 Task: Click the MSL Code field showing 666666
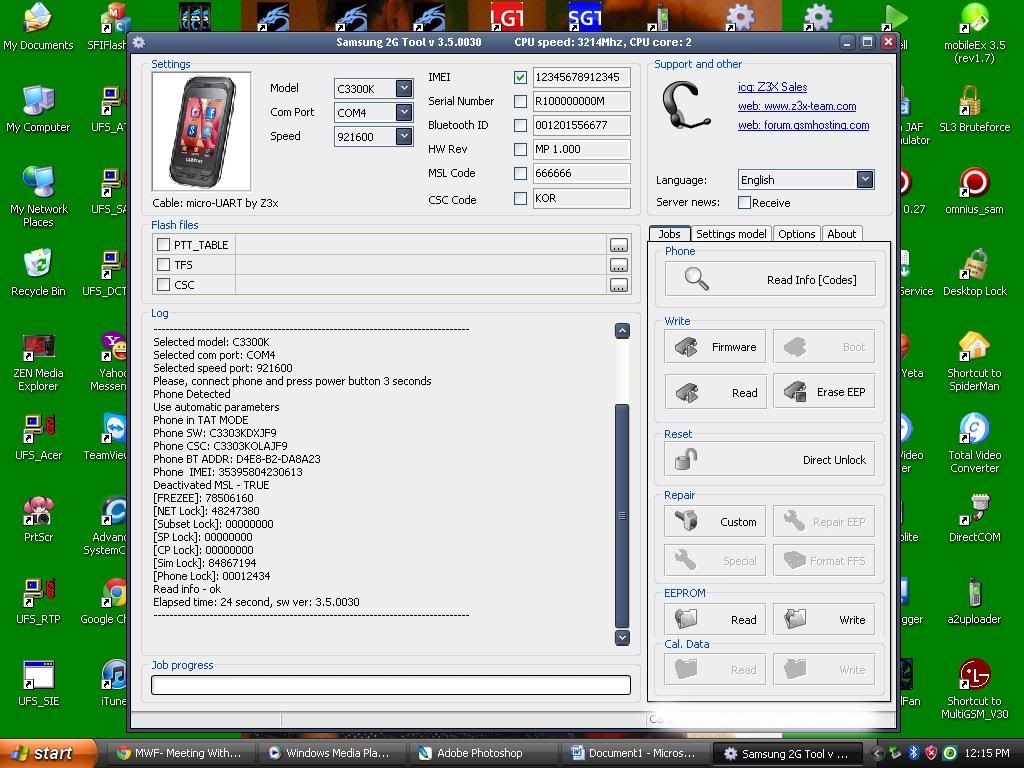click(x=581, y=173)
